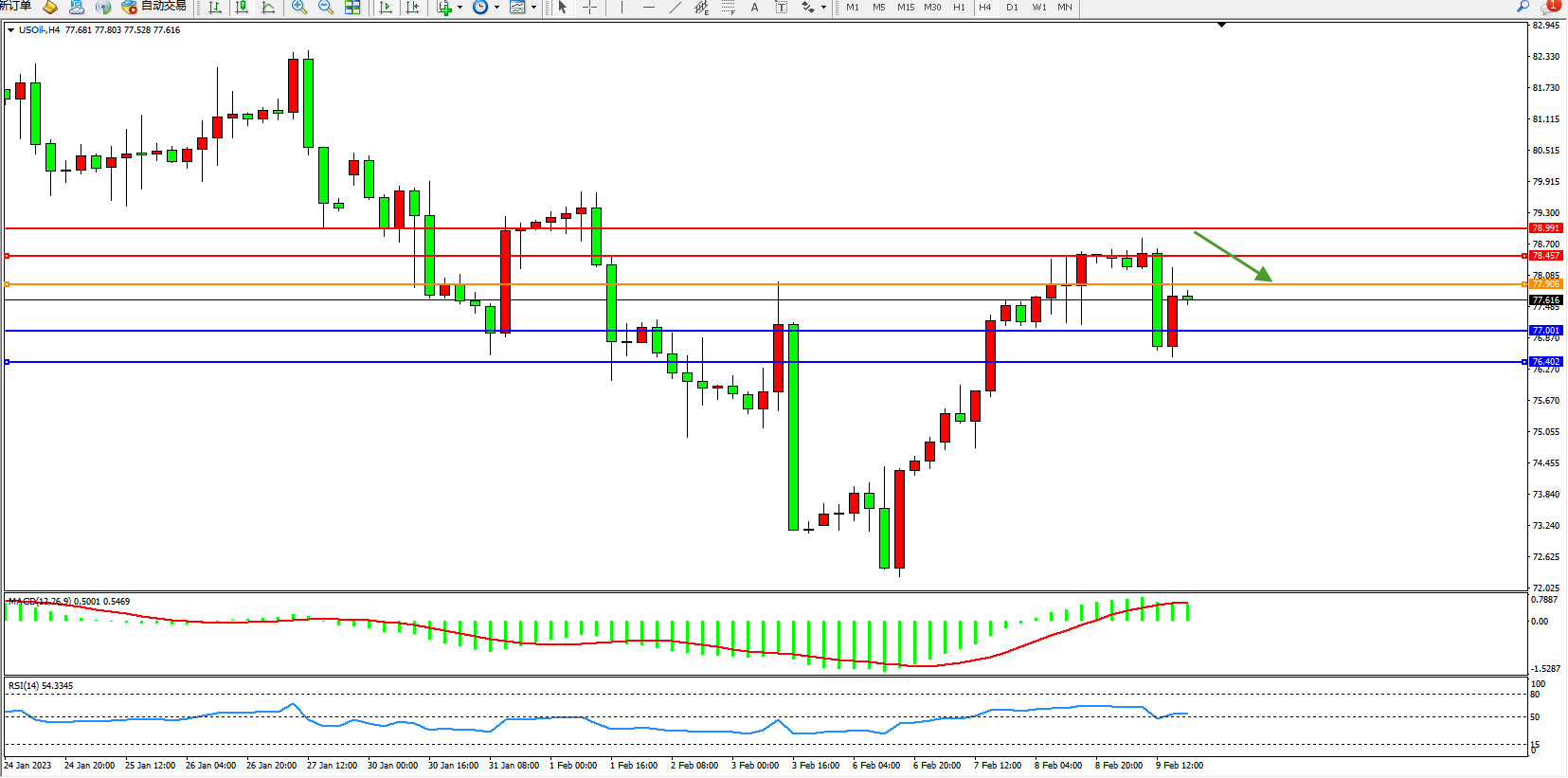Select the crosshair cursor tool
This screenshot has height=778, width=1568.
click(589, 8)
